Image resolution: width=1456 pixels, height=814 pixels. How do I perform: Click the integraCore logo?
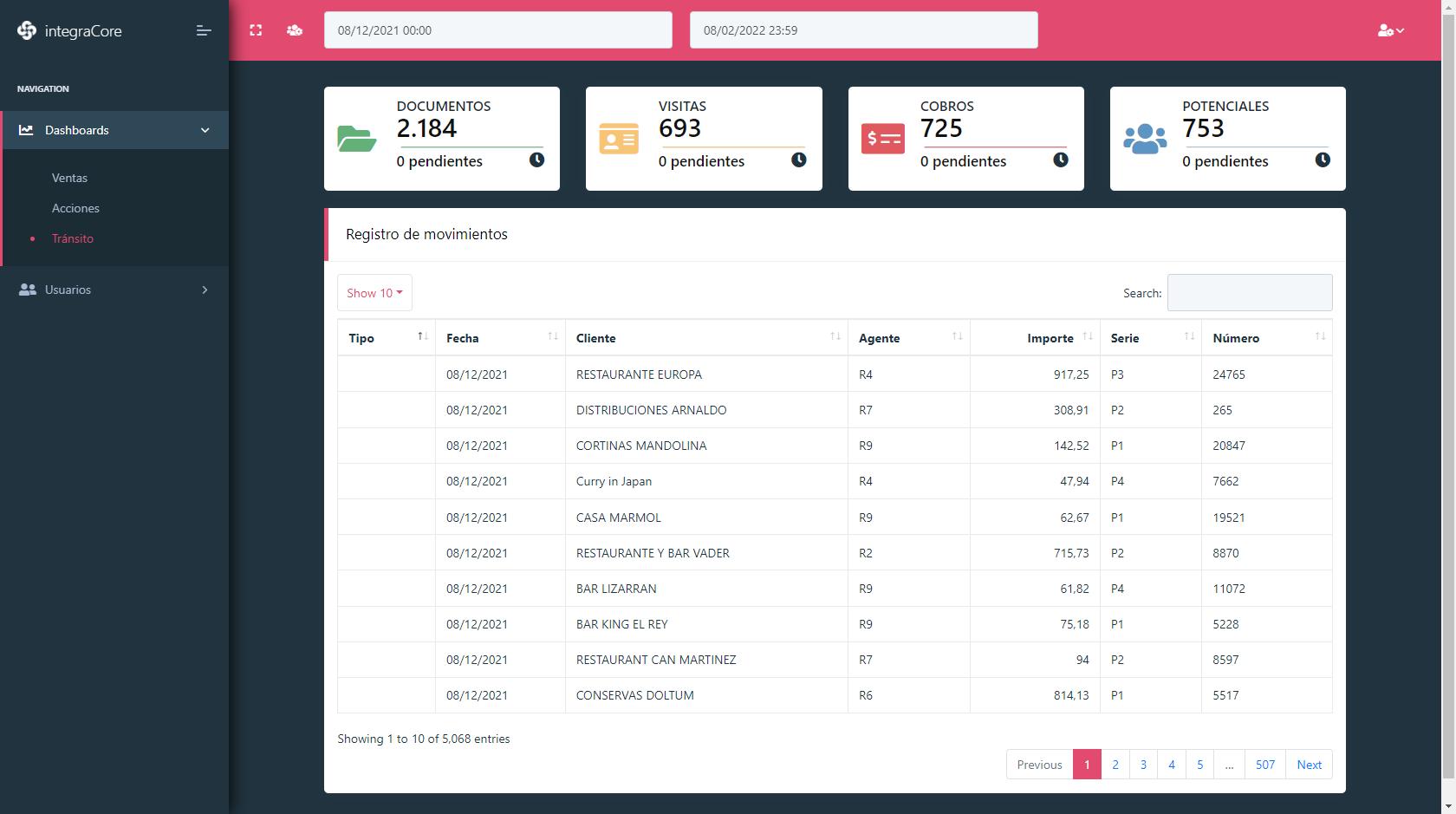[x=69, y=31]
